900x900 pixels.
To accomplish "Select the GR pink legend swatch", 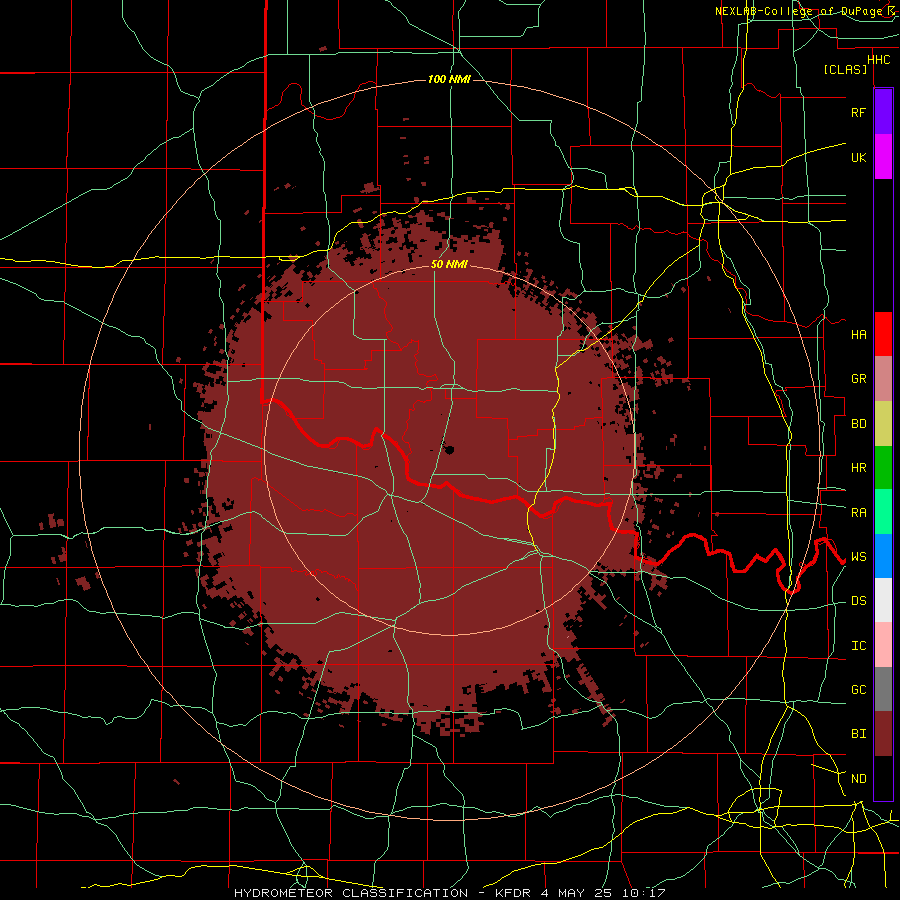I will tap(883, 379).
